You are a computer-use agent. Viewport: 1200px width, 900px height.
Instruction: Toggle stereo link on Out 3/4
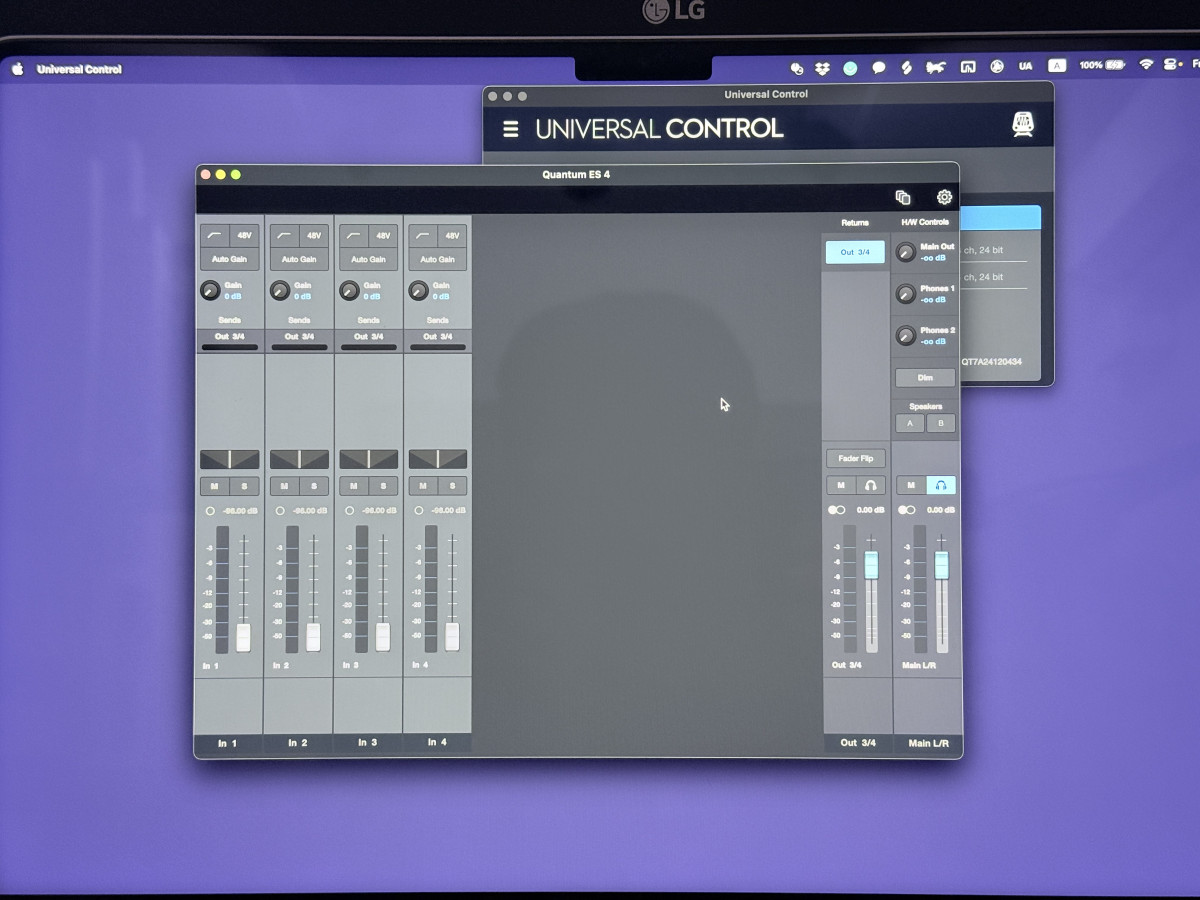coord(837,510)
